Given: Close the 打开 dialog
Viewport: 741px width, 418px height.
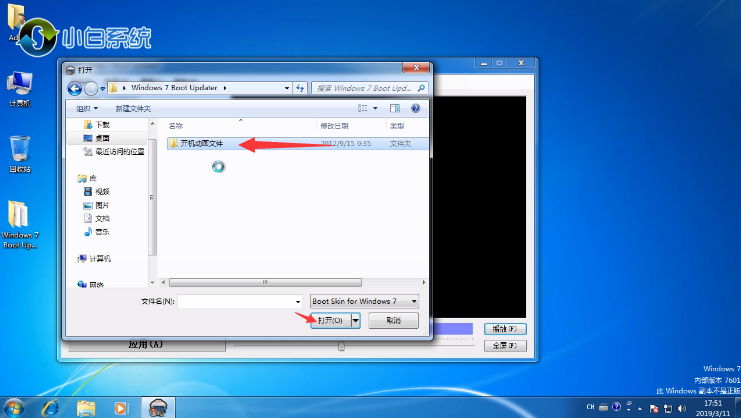Looking at the screenshot, I should [x=416, y=68].
